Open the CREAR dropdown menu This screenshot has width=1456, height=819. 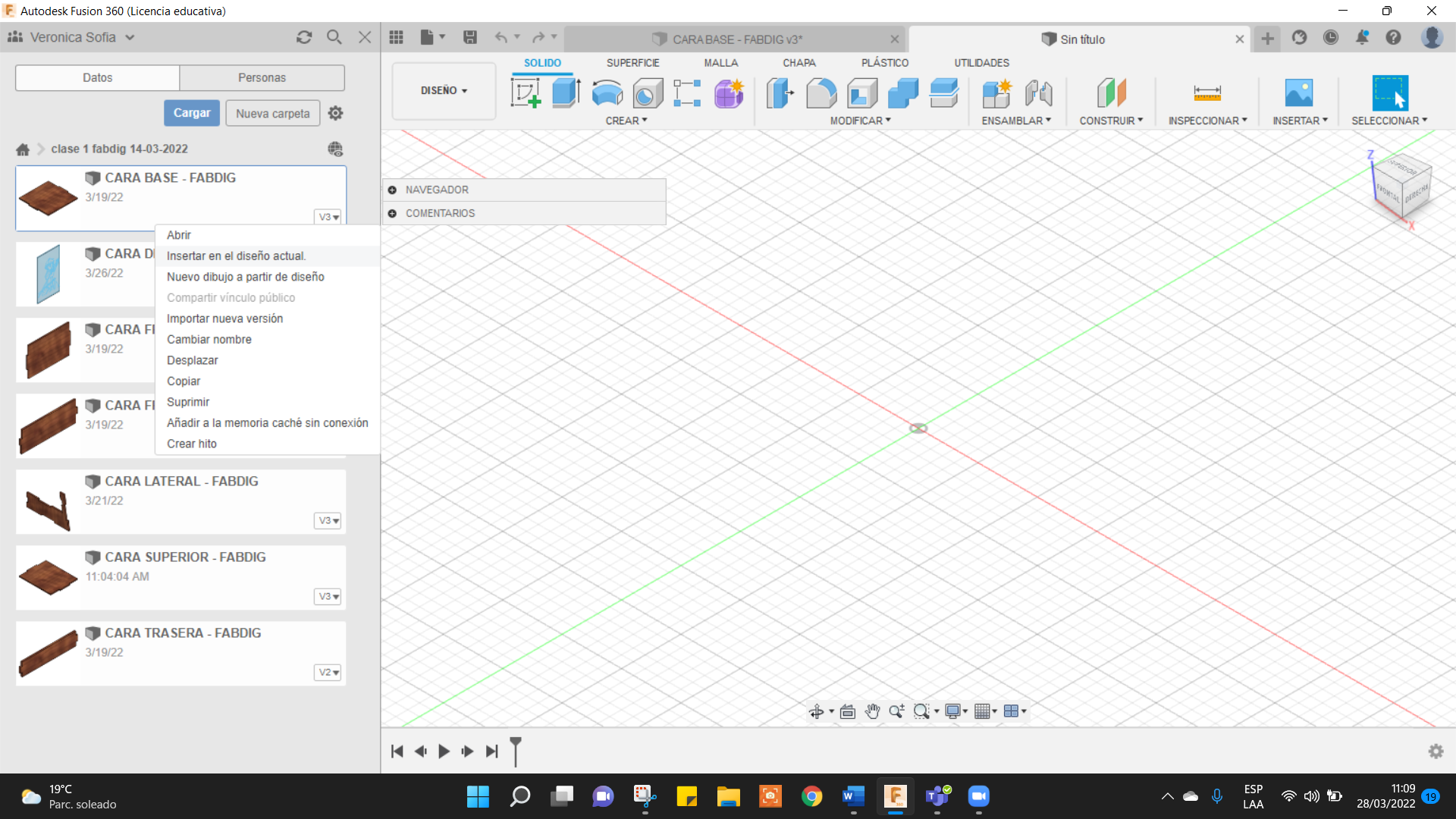pos(626,121)
